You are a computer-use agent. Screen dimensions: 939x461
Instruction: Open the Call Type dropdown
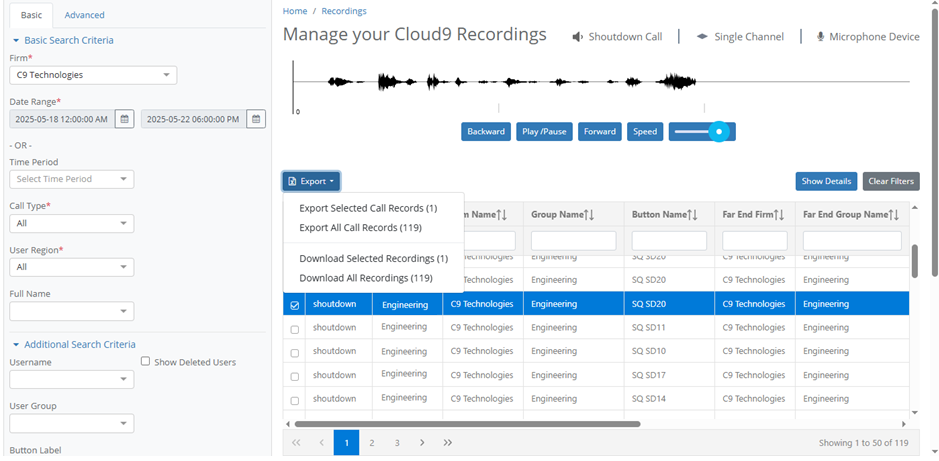tap(72, 223)
